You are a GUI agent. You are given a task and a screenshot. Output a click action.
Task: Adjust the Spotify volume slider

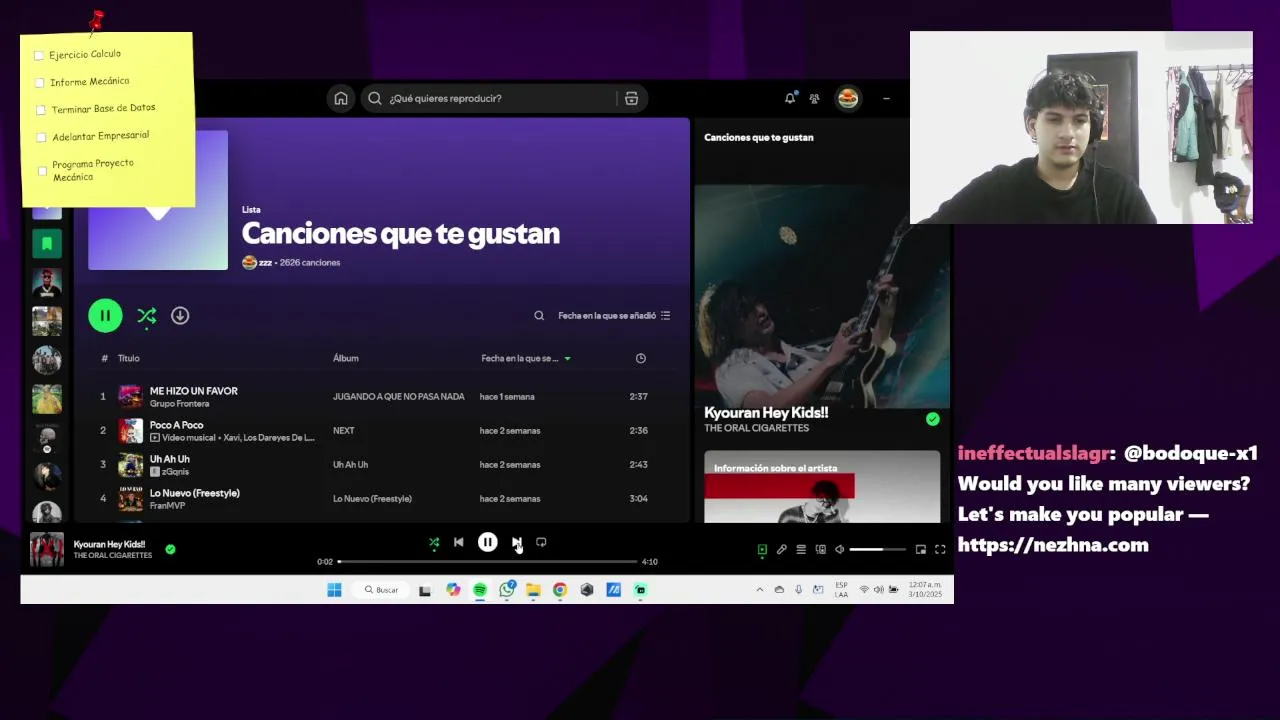point(877,549)
